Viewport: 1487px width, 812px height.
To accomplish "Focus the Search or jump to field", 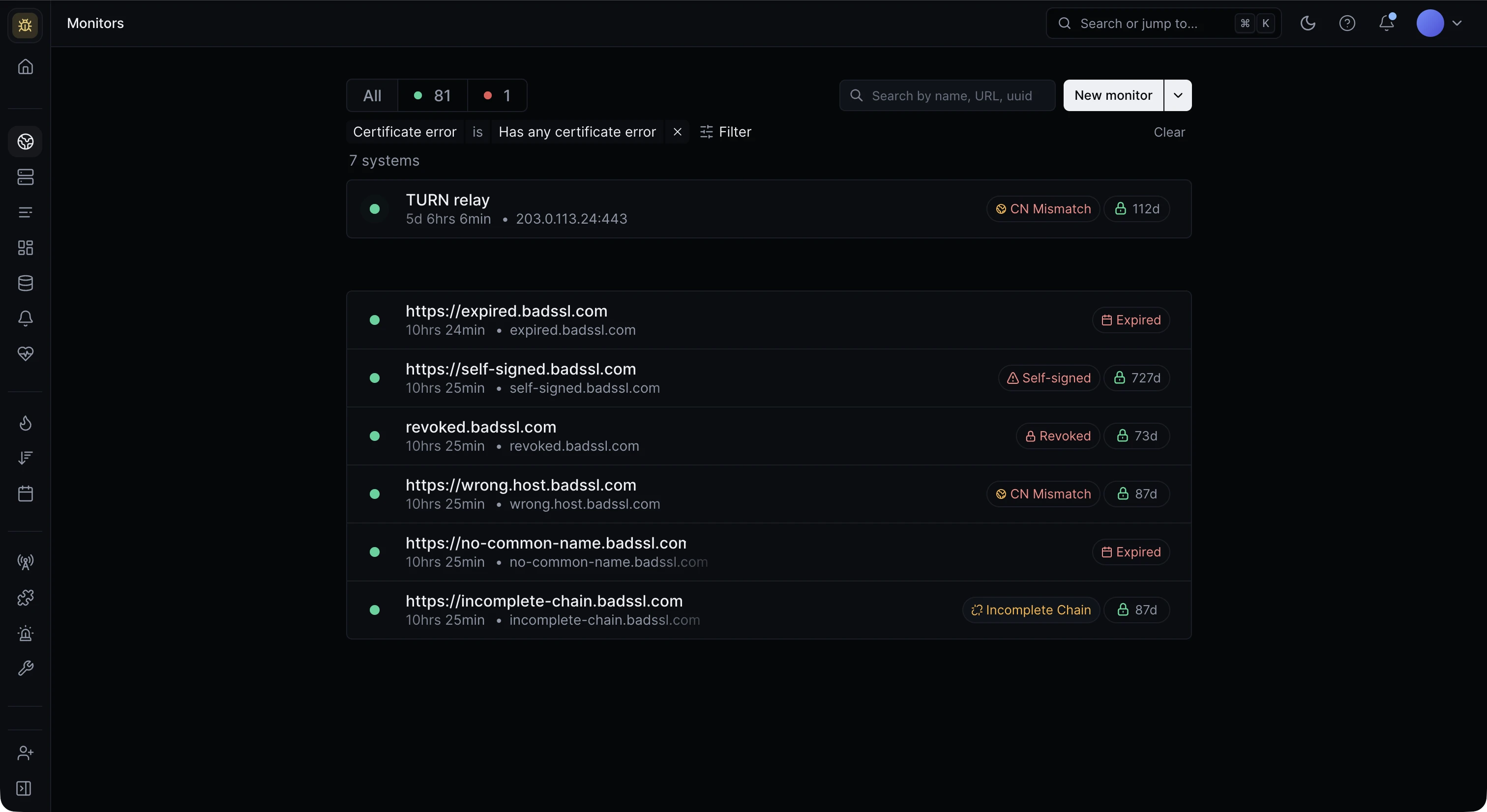I will point(1164,23).
